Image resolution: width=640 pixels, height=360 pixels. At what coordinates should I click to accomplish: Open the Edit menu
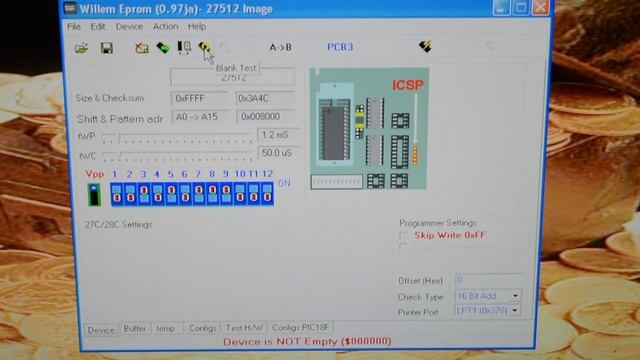98,27
